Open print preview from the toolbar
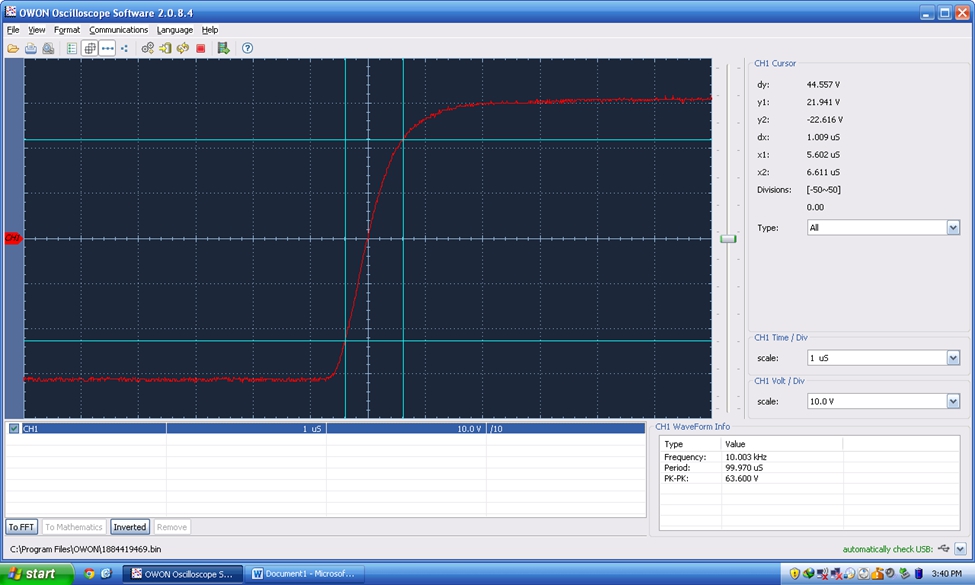975x585 pixels. 48,48
